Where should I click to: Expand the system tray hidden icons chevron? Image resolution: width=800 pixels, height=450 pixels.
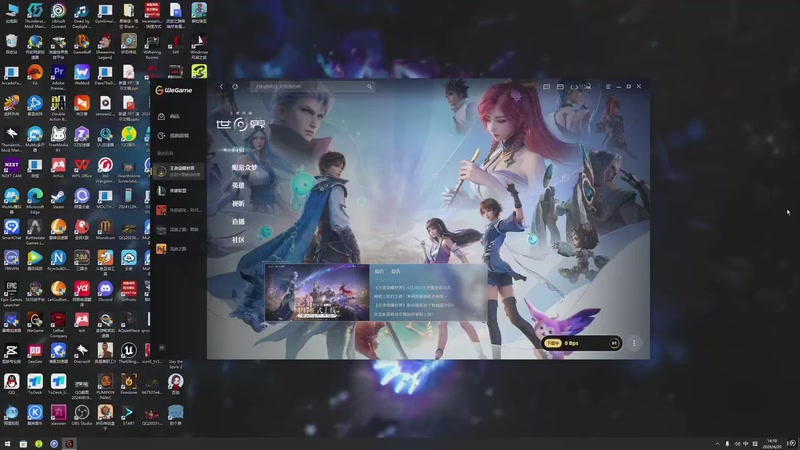click(x=717, y=444)
